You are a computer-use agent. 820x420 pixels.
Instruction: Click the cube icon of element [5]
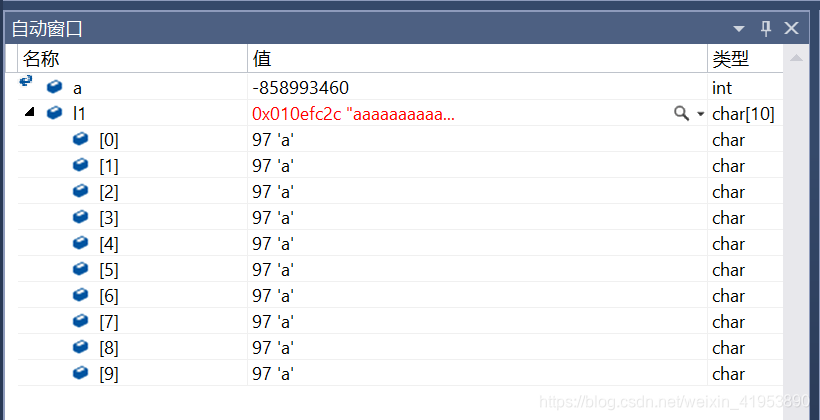[81, 269]
